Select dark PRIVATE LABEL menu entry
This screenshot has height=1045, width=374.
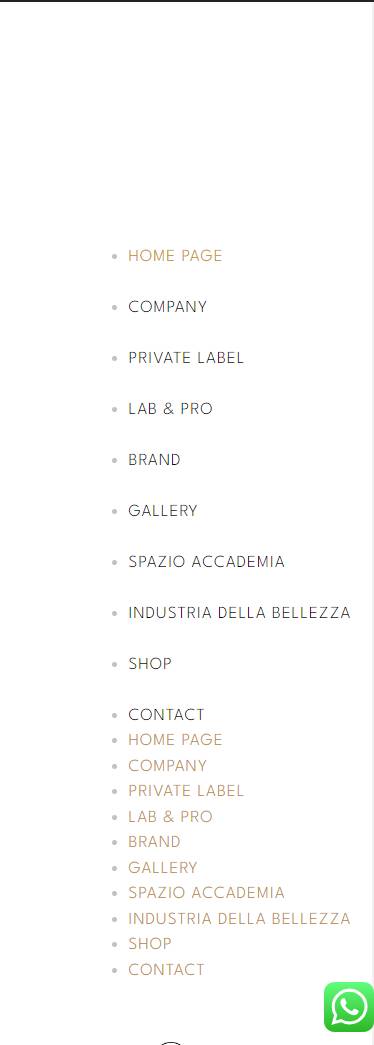tap(186, 358)
